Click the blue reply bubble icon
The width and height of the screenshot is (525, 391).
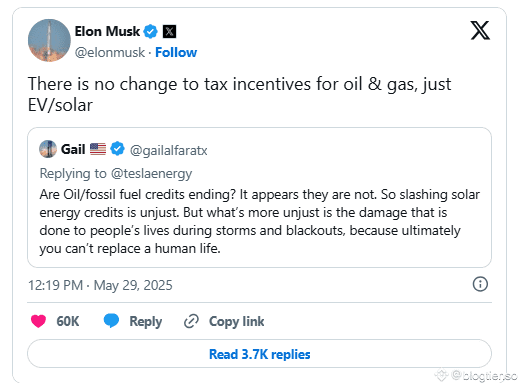tap(111, 320)
